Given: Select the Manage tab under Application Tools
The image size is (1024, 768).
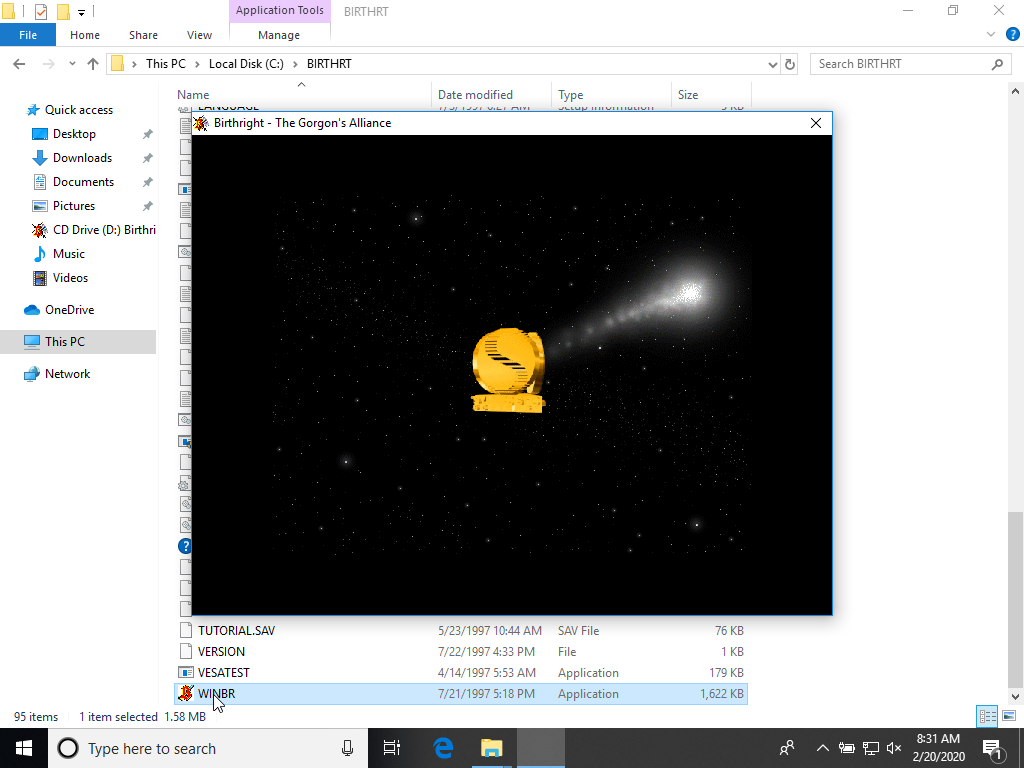Looking at the screenshot, I should point(279,35).
